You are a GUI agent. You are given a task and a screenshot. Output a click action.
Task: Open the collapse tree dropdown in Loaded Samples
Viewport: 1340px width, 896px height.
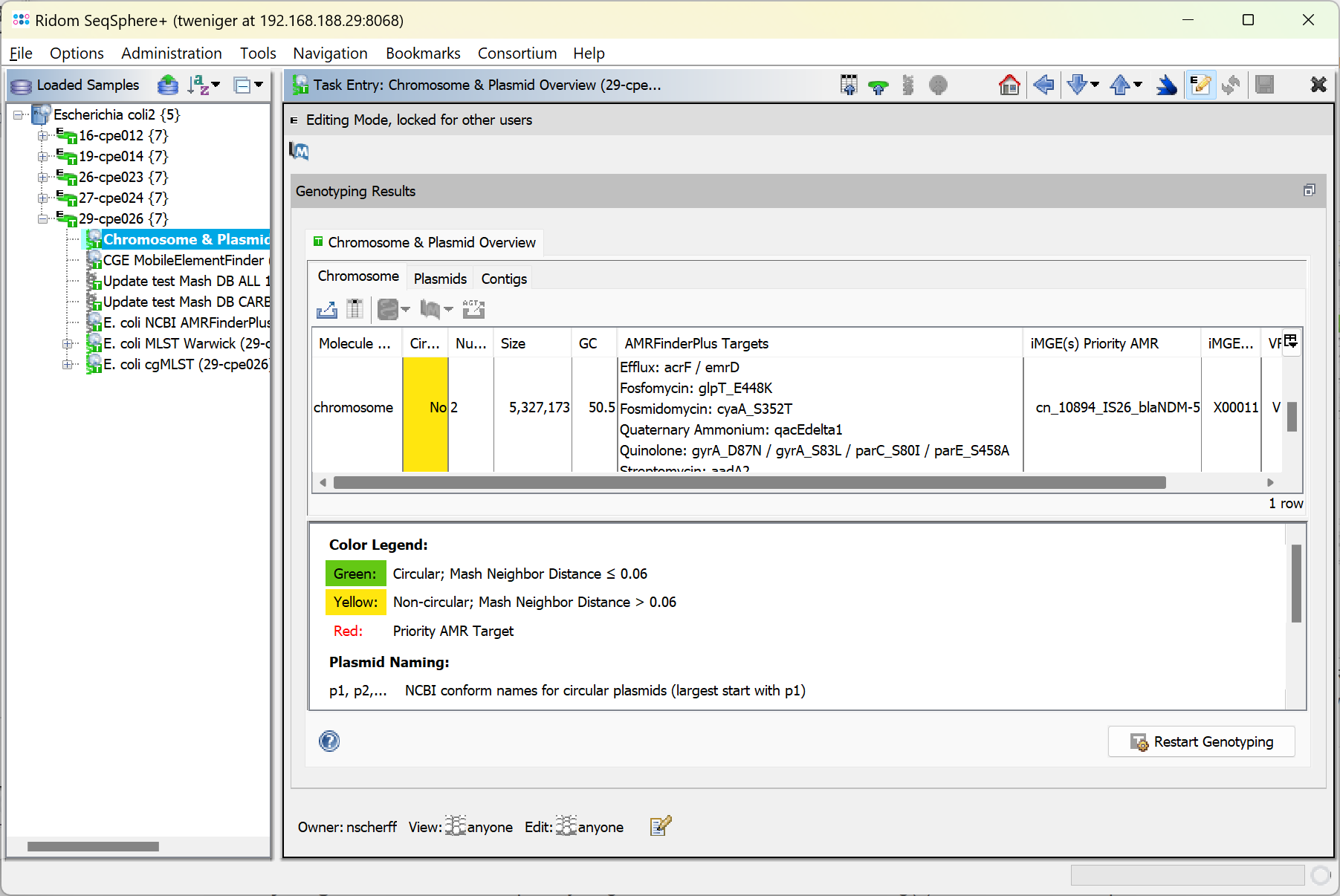click(248, 85)
